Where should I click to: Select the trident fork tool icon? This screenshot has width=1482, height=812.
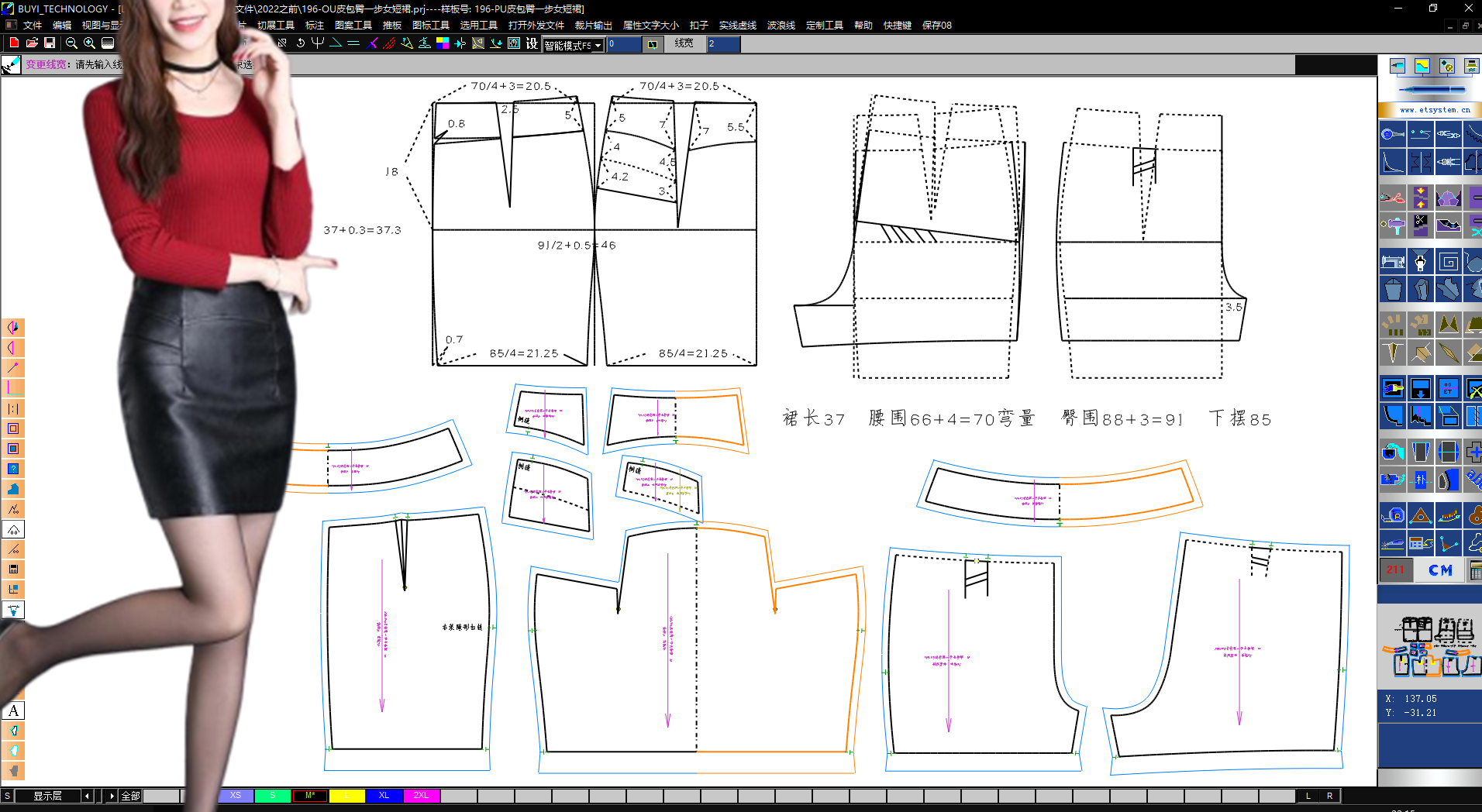[x=318, y=43]
